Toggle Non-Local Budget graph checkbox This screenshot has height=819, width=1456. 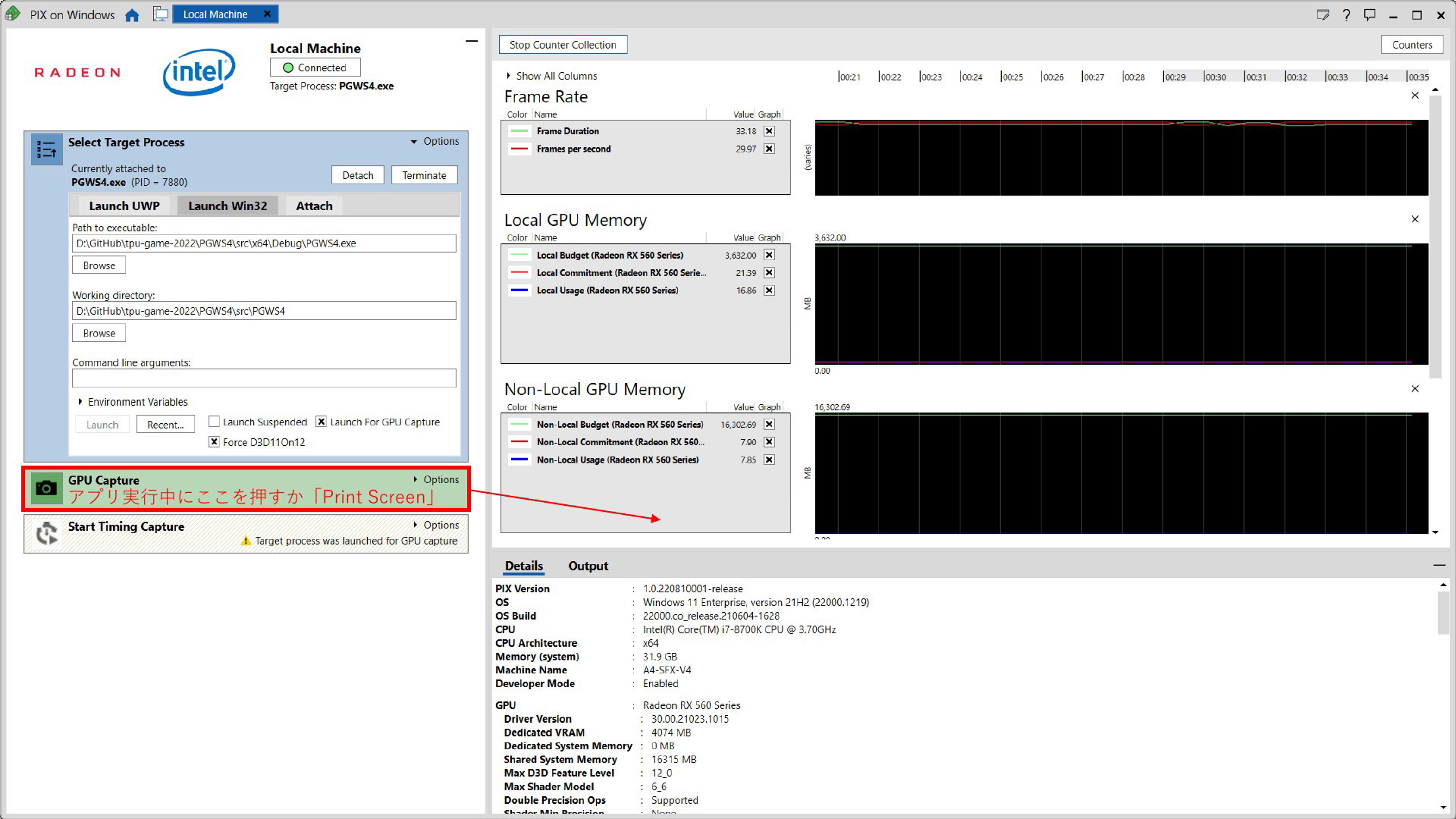pyautogui.click(x=769, y=425)
